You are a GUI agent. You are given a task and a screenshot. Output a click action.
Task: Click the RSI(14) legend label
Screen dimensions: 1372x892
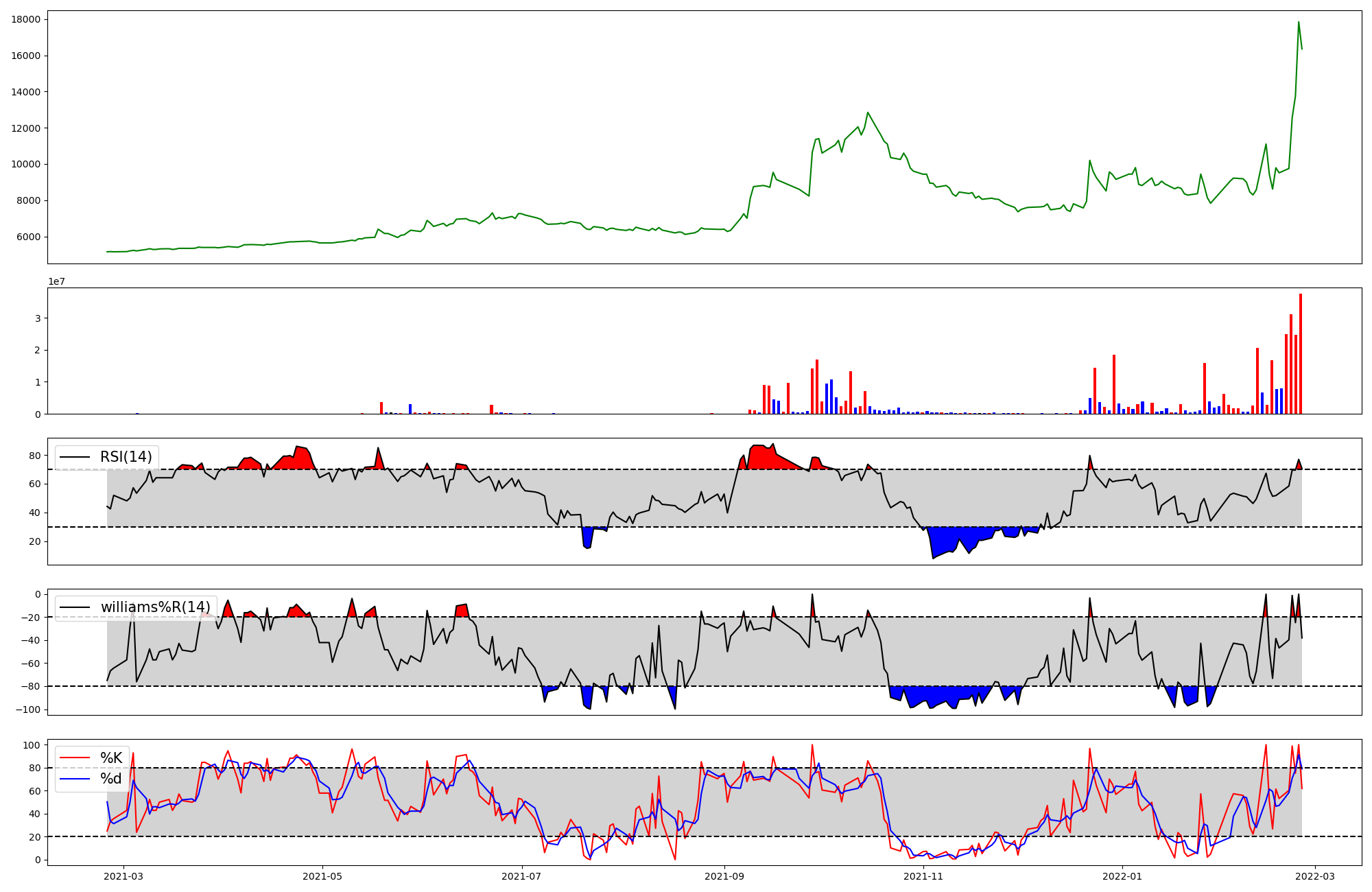click(x=126, y=457)
